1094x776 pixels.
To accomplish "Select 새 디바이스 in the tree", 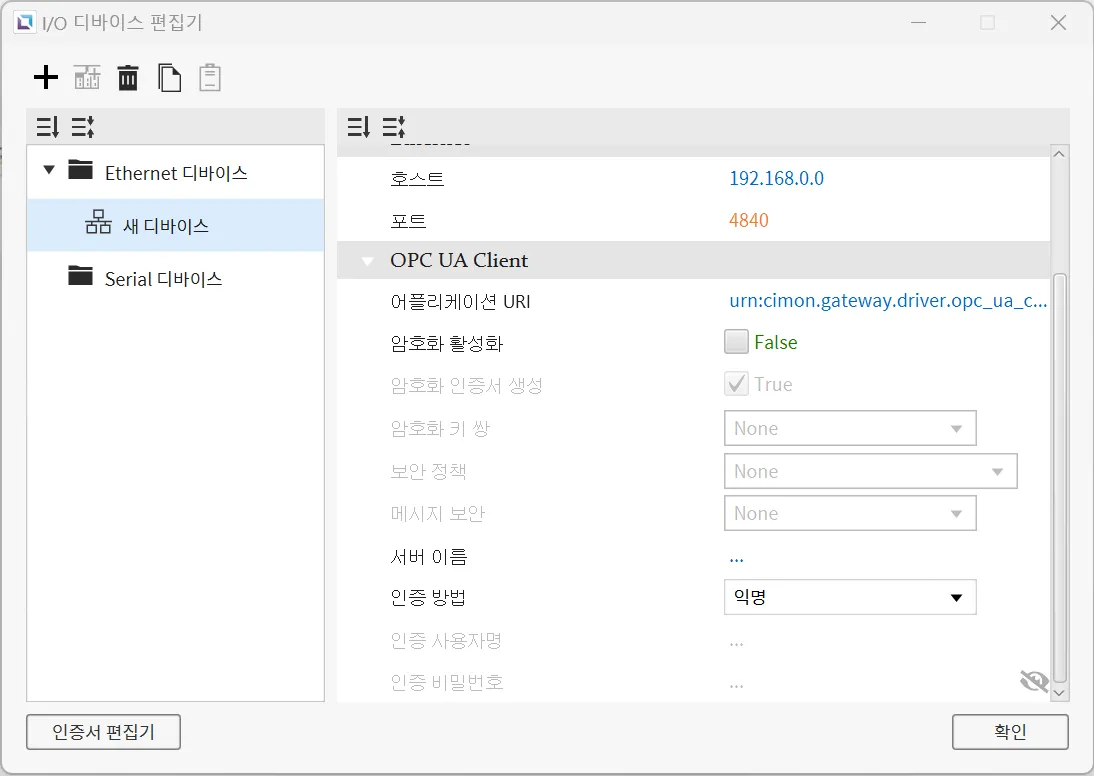I will pyautogui.click(x=165, y=226).
